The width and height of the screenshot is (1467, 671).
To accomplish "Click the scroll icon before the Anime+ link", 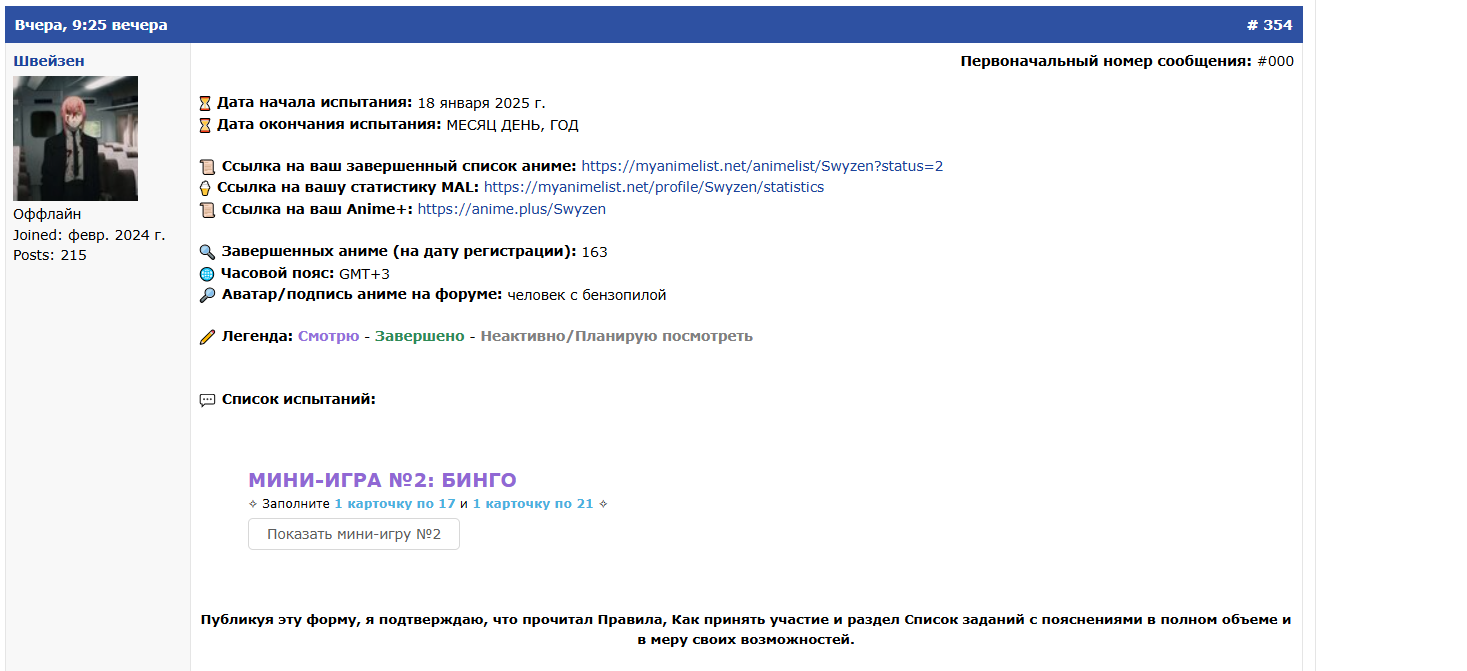I will (x=207, y=210).
